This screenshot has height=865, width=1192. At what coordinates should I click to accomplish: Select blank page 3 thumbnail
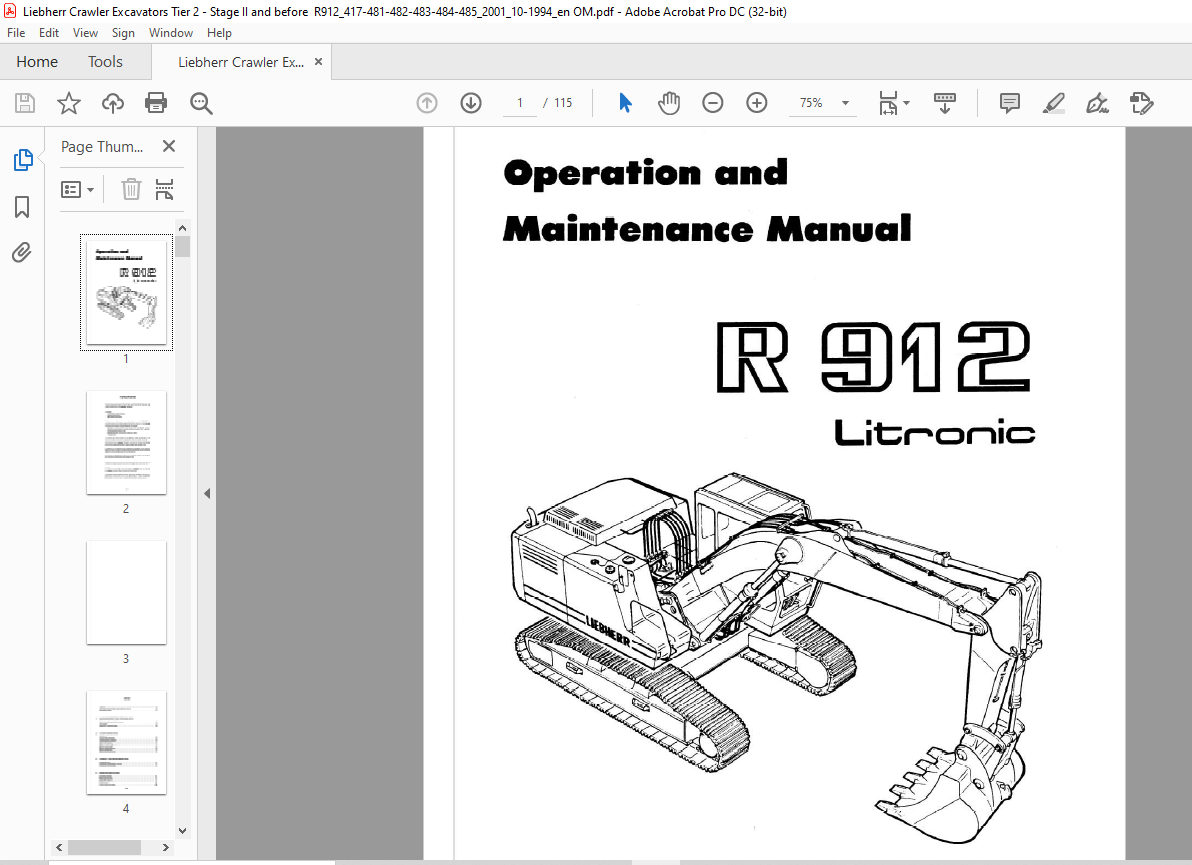(126, 592)
